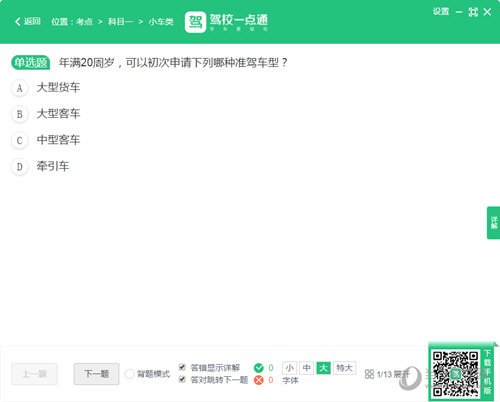Screen dimensions: 500x402
Task: Open the 小车类 breadcrumb link
Action: point(161,22)
